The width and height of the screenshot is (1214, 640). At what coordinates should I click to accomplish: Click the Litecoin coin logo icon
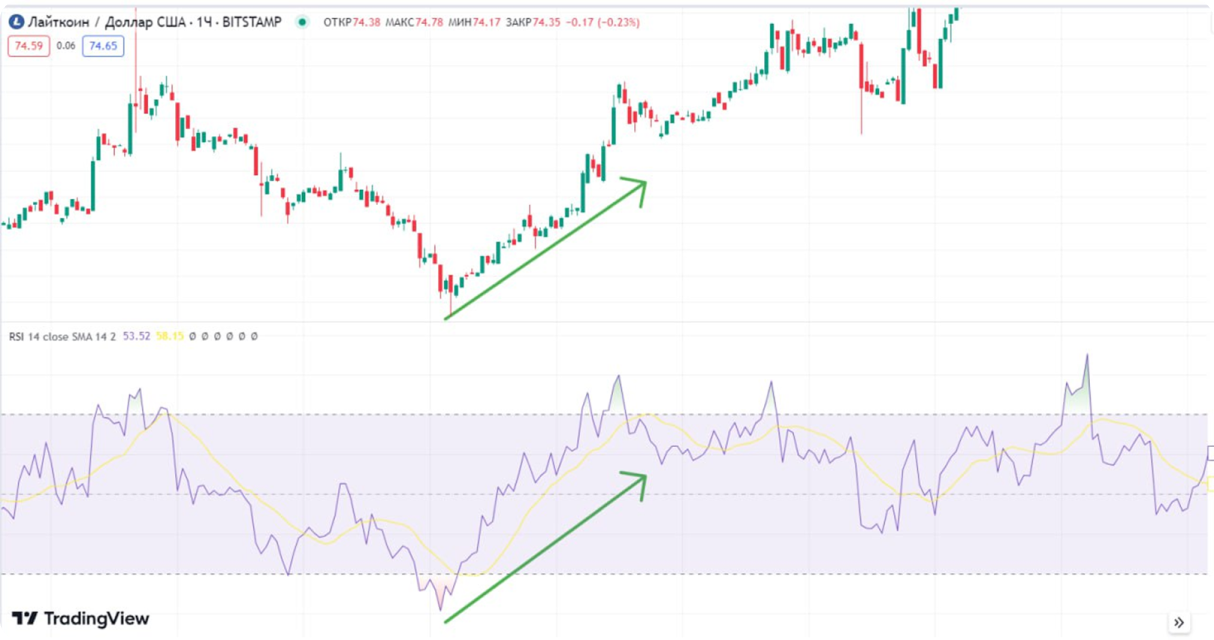click(16, 22)
